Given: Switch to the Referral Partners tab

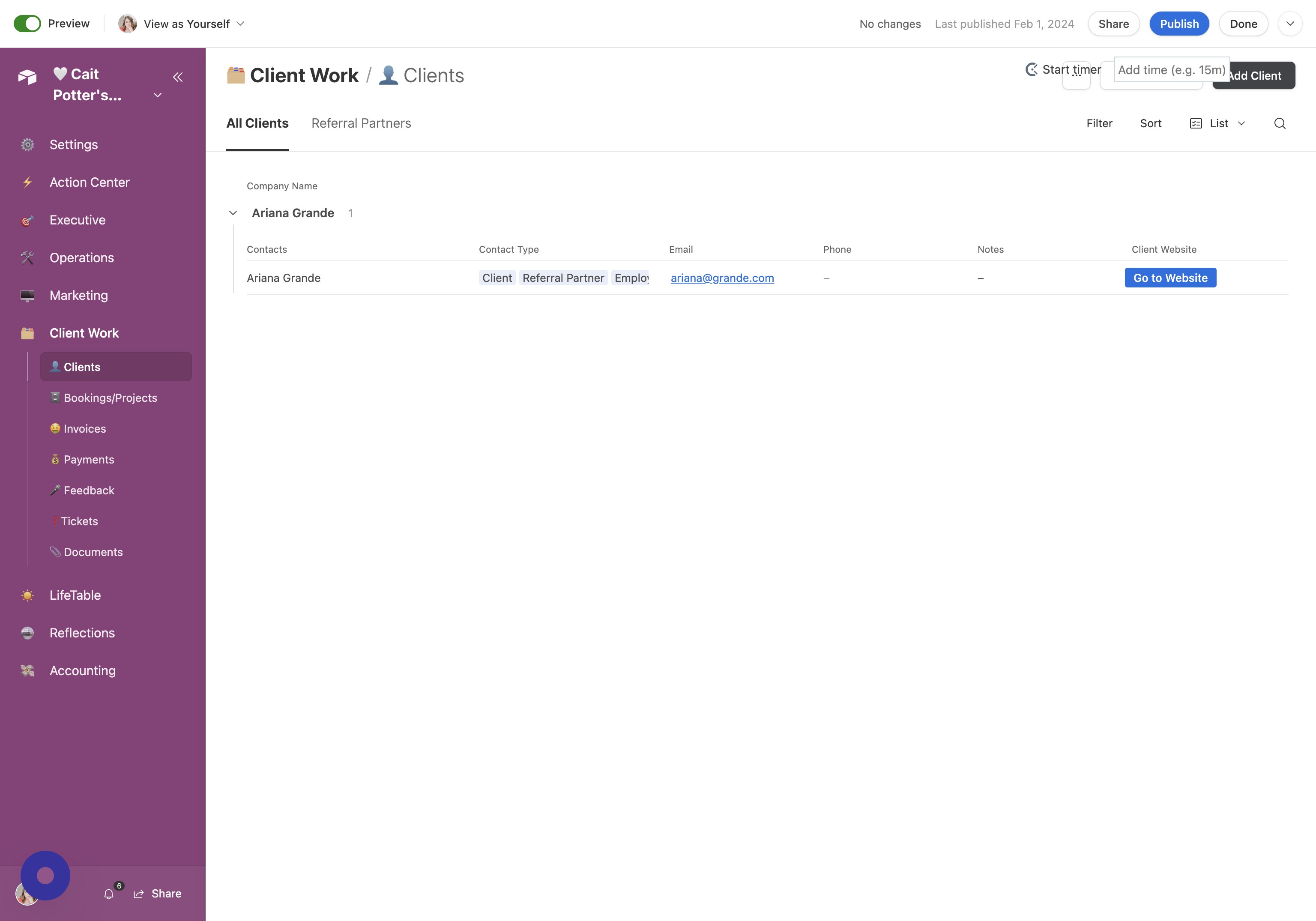Looking at the screenshot, I should click(361, 123).
